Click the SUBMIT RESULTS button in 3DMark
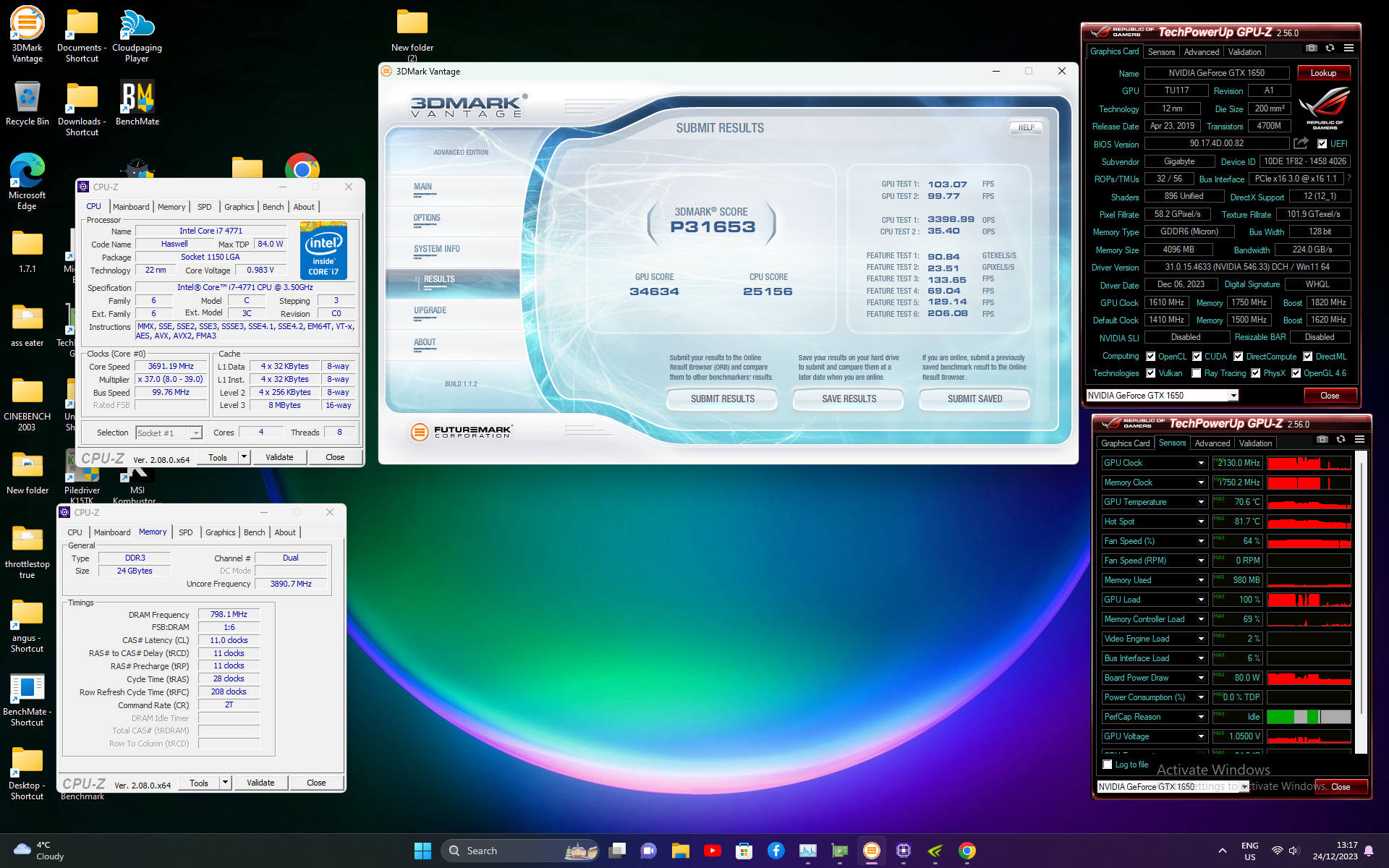Viewport: 1389px width, 868px height. [722, 399]
